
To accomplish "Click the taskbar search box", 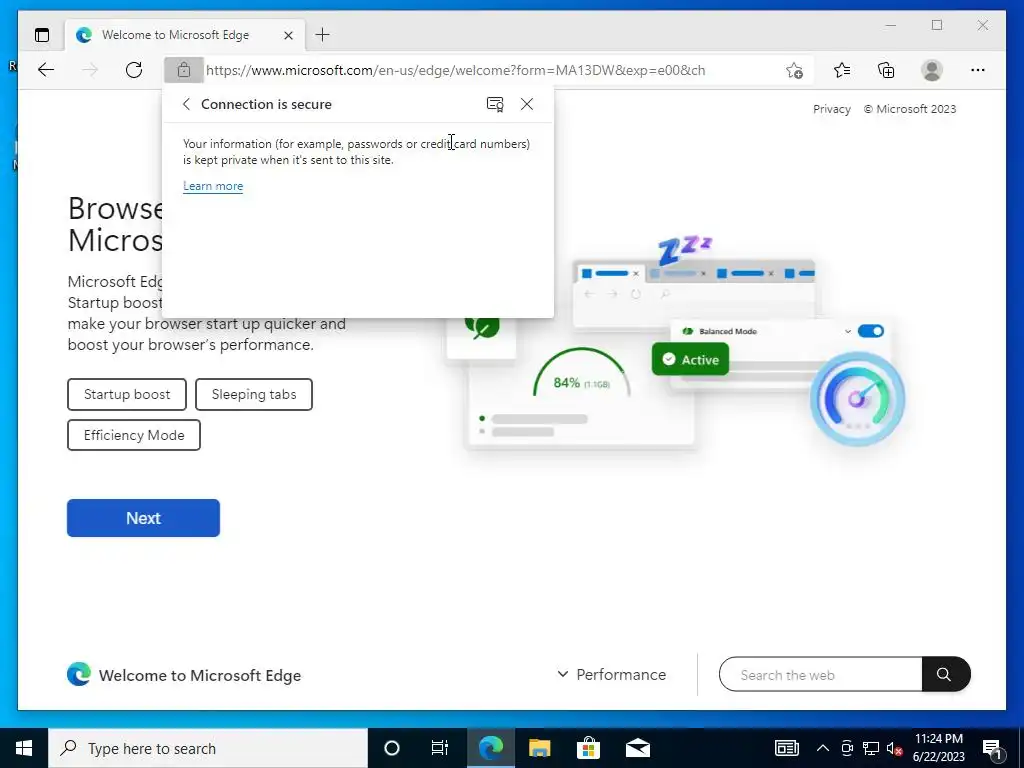I will click(208, 748).
